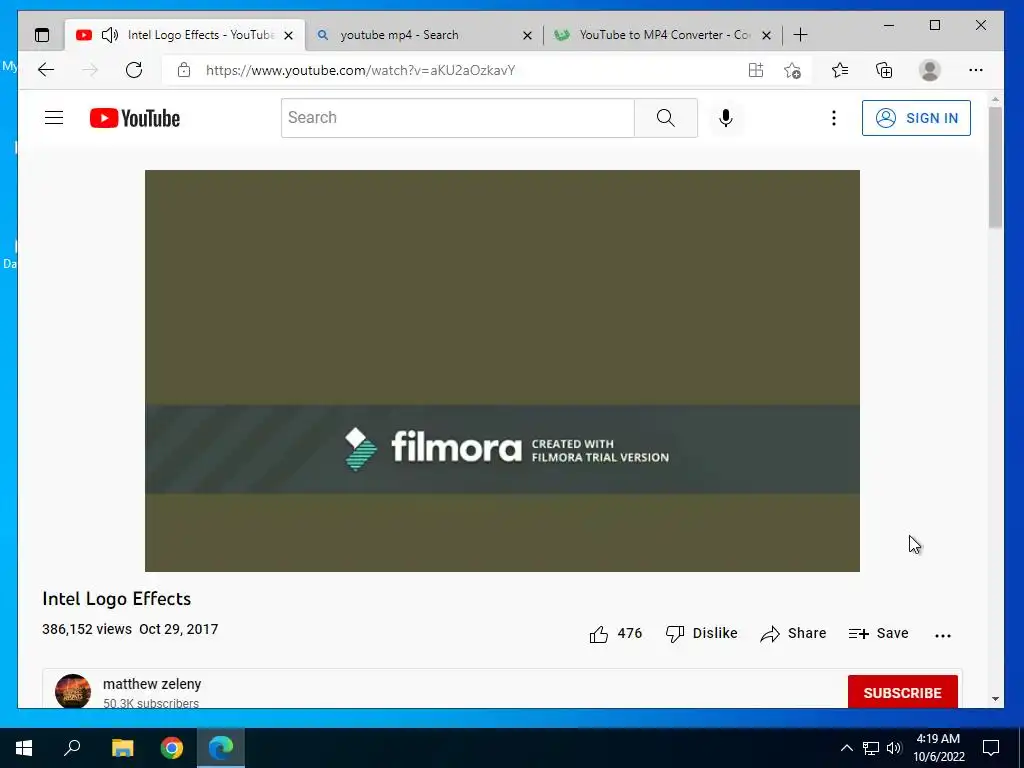Open a new browser tab

pos(801,35)
